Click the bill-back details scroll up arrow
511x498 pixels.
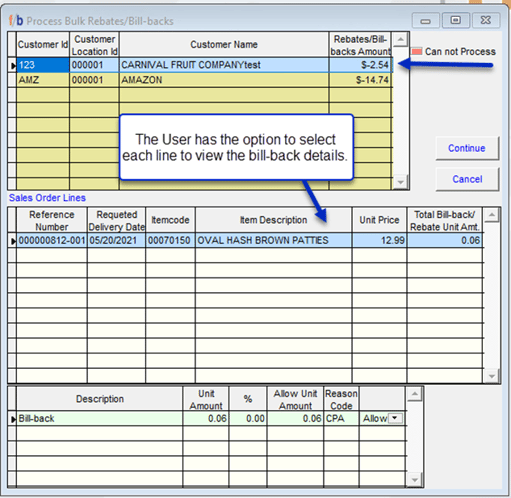pos(415,394)
